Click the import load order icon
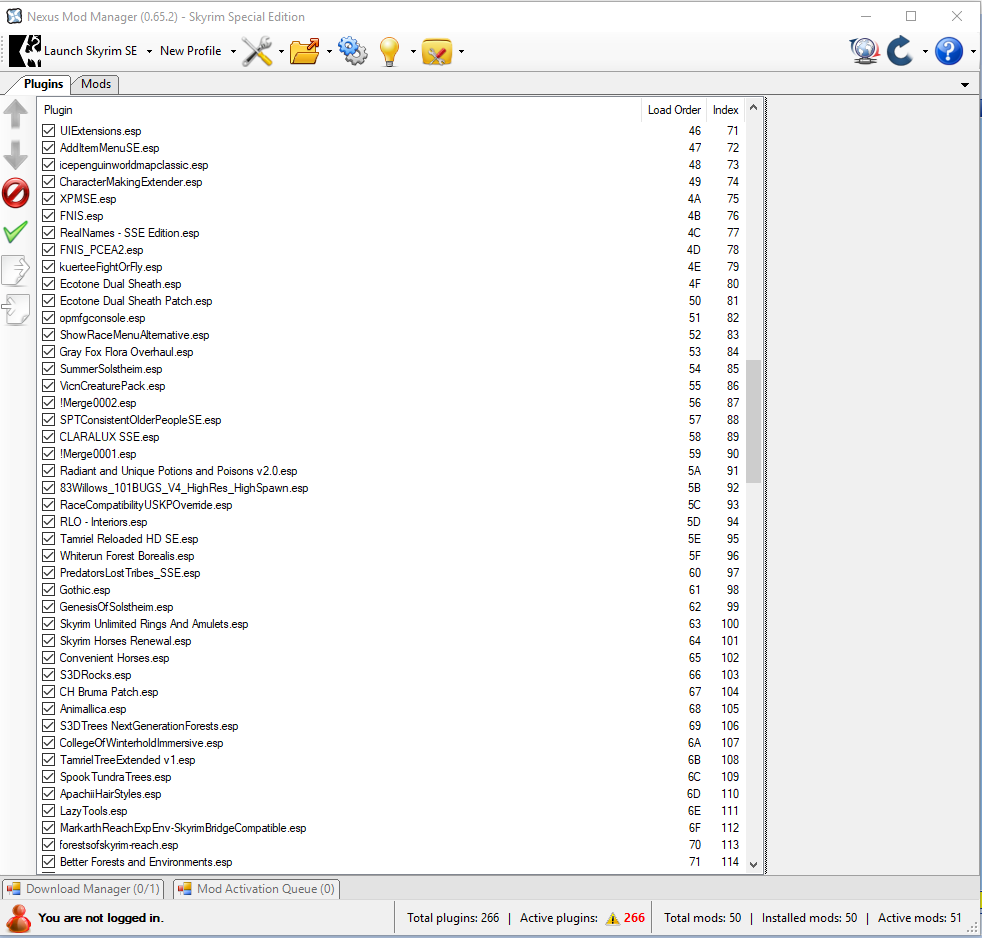Image resolution: width=982 pixels, height=938 pixels. tap(16, 309)
